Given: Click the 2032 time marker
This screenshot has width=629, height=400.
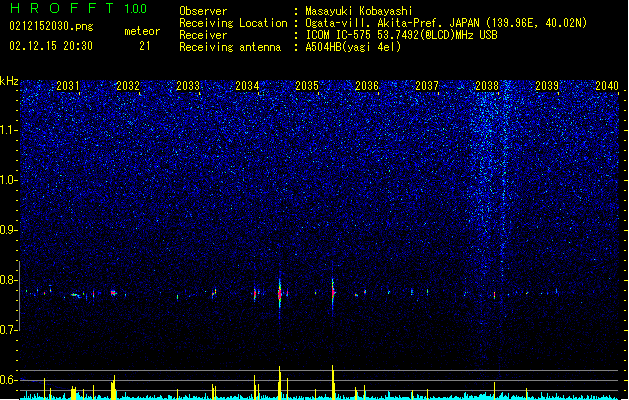Looking at the screenshot, I should coord(128,86).
